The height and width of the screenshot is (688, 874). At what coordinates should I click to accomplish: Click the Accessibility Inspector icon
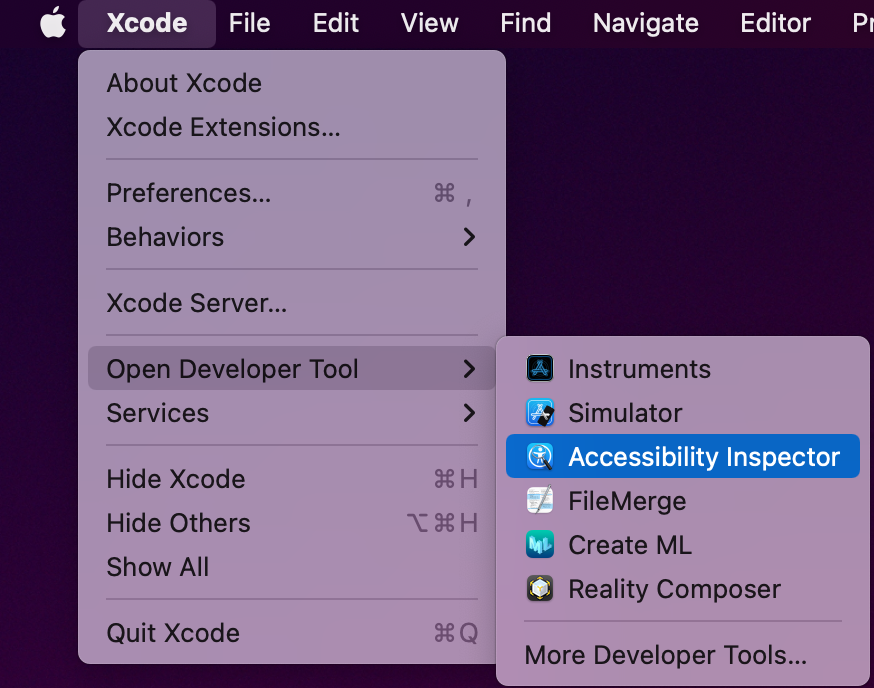pyautogui.click(x=540, y=457)
